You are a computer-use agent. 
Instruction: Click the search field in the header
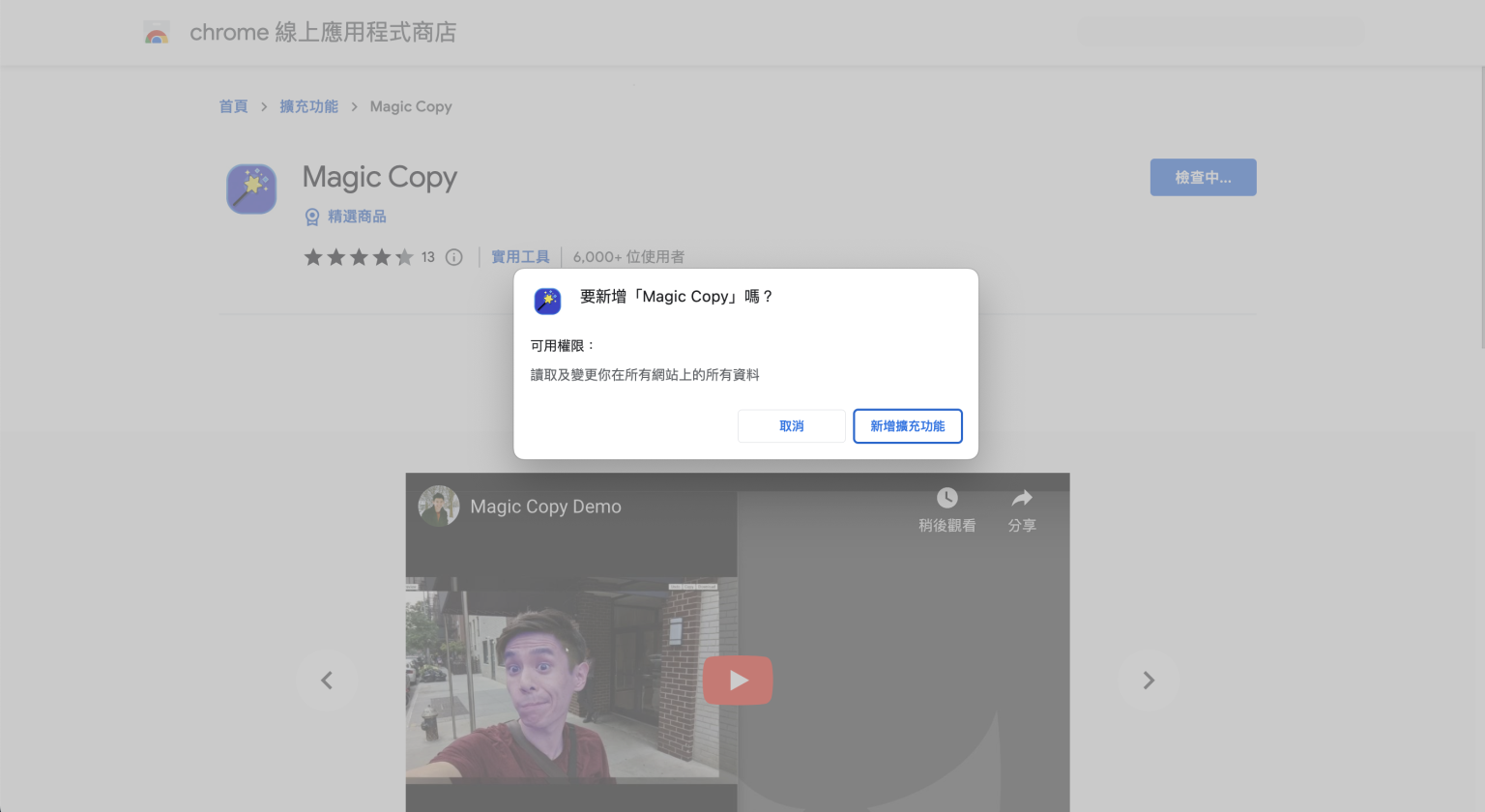pyautogui.click(x=1220, y=31)
